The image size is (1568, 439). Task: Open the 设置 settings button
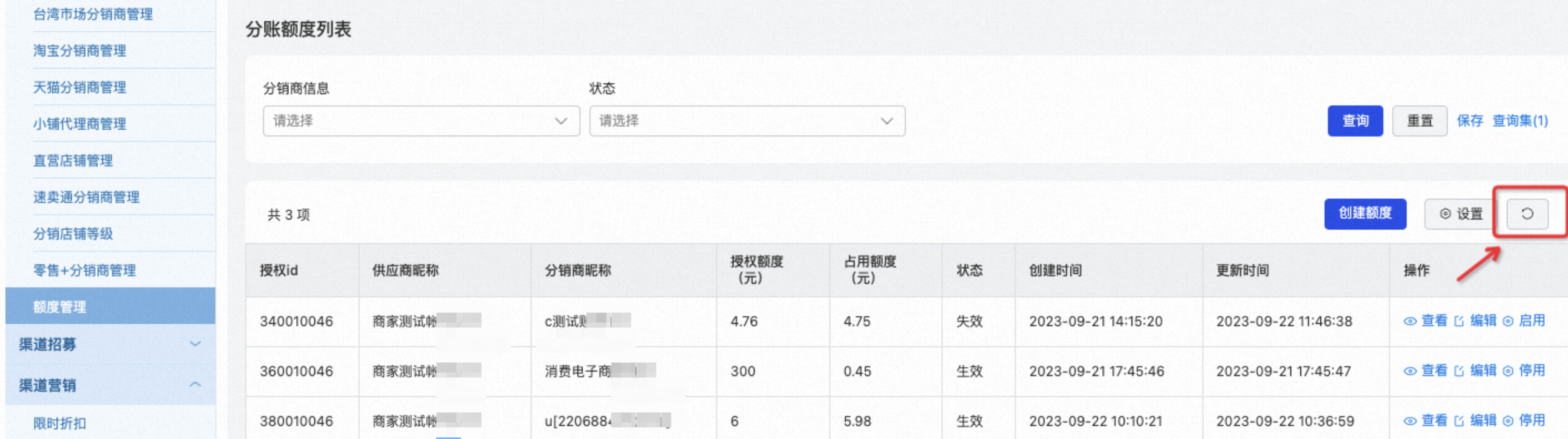click(1461, 214)
